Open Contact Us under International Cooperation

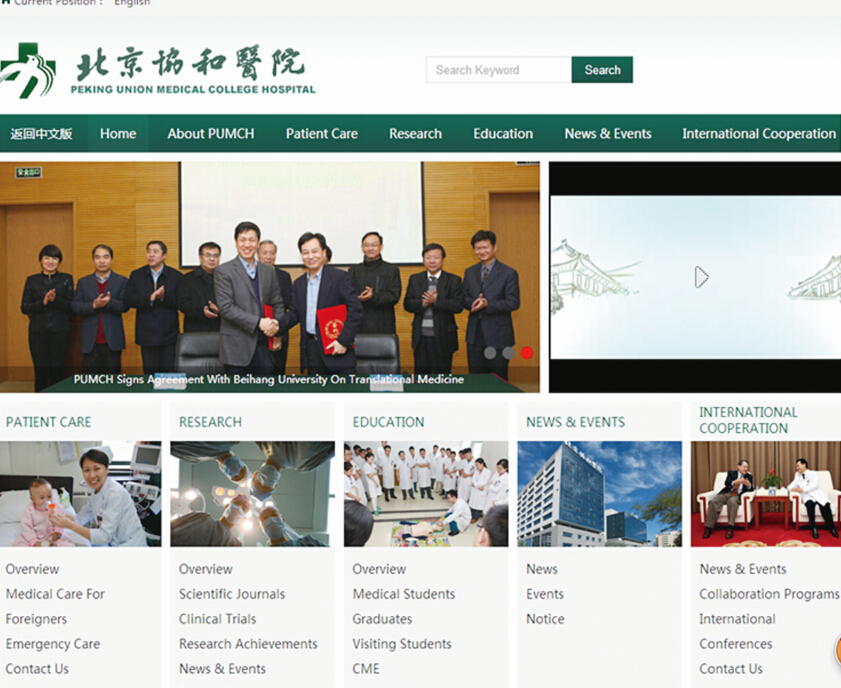[731, 669]
